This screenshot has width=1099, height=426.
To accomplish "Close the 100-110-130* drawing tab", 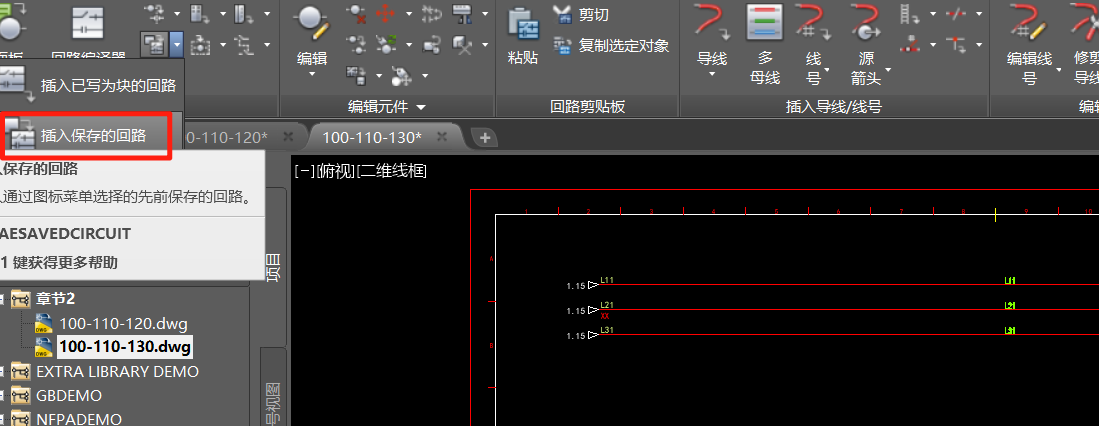I will [x=442, y=136].
